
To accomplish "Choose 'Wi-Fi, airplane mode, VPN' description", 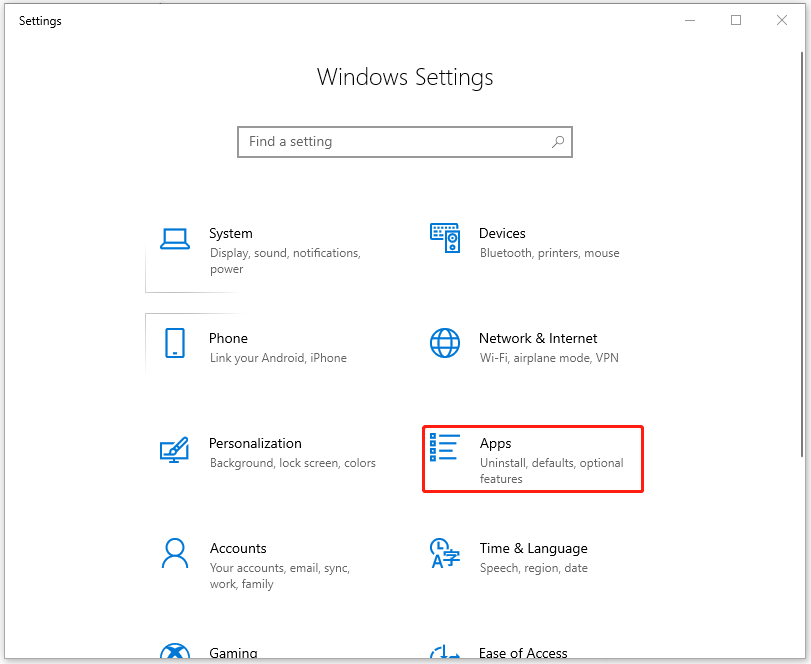I will pyautogui.click(x=549, y=358).
